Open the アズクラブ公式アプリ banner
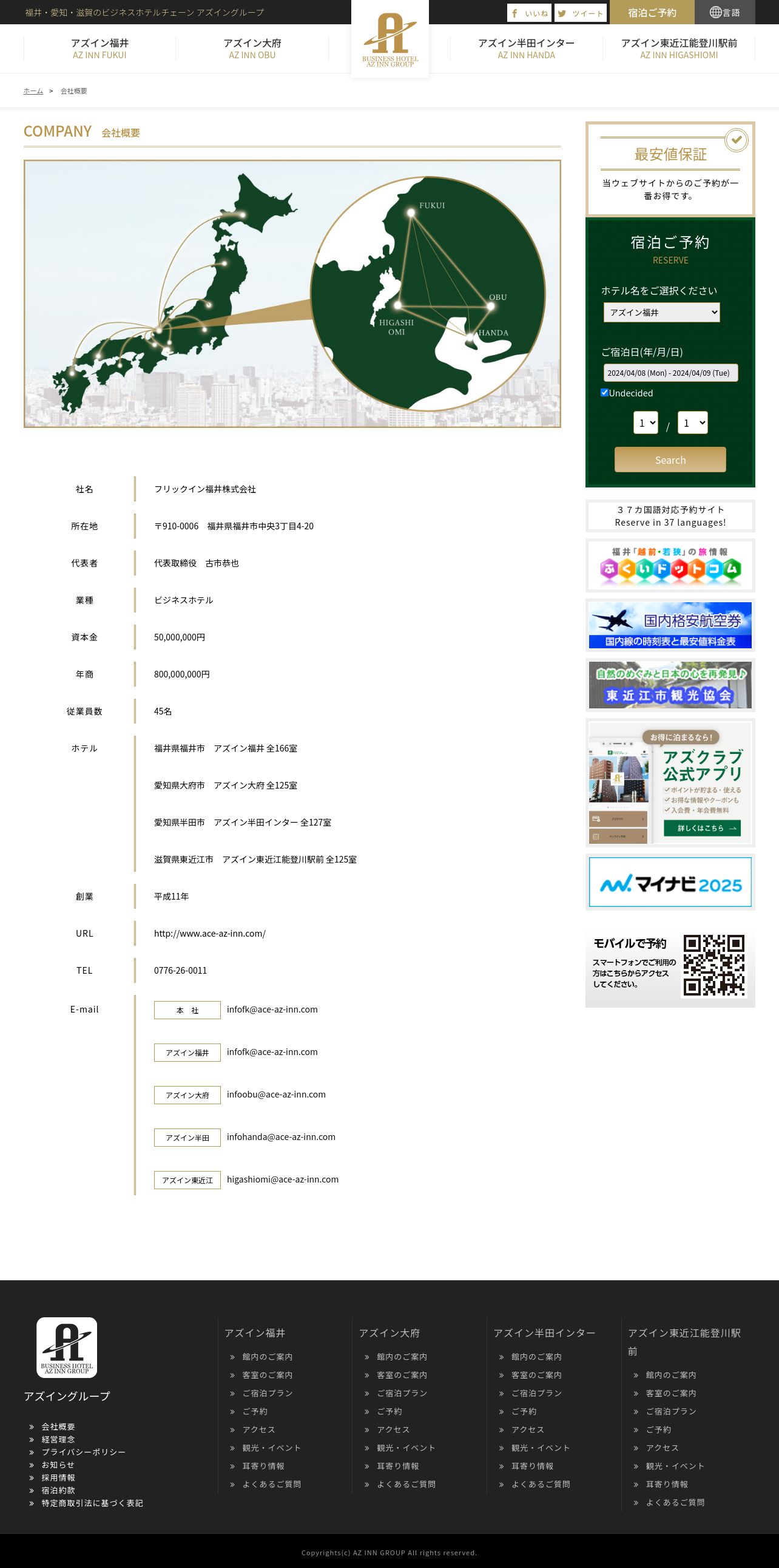 click(670, 782)
